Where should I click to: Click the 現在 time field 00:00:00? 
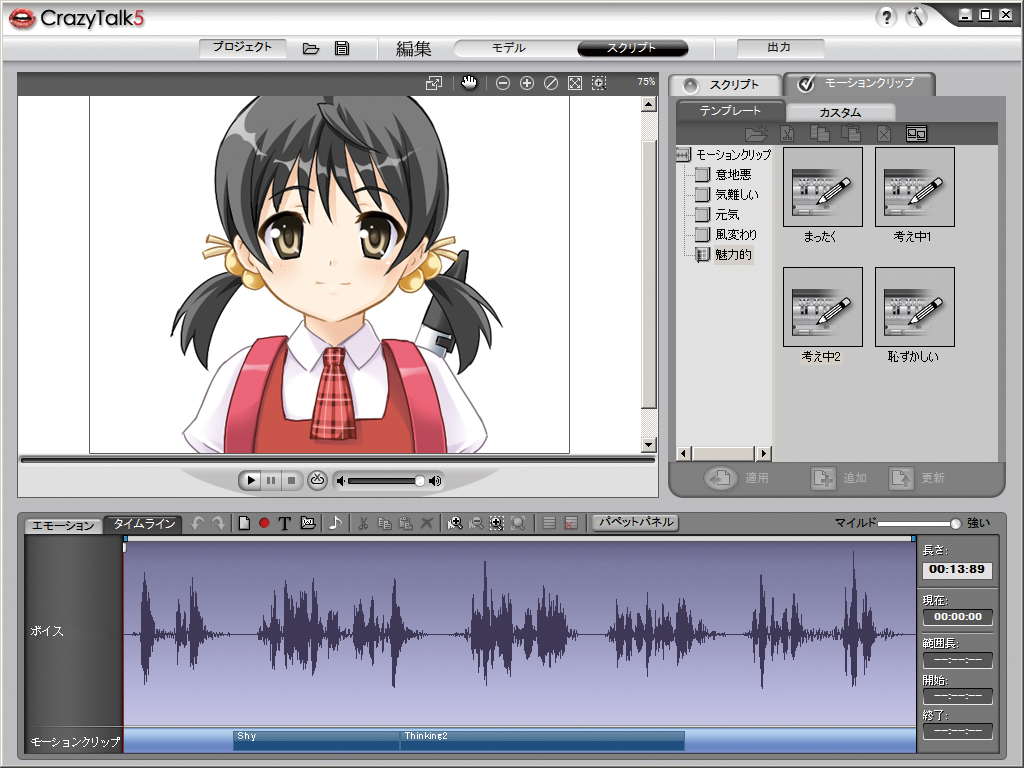coord(957,617)
